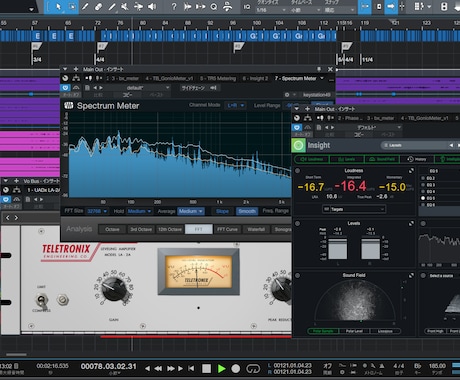Open the Loudness tab in Insight
The image size is (460, 380).
click(312, 159)
